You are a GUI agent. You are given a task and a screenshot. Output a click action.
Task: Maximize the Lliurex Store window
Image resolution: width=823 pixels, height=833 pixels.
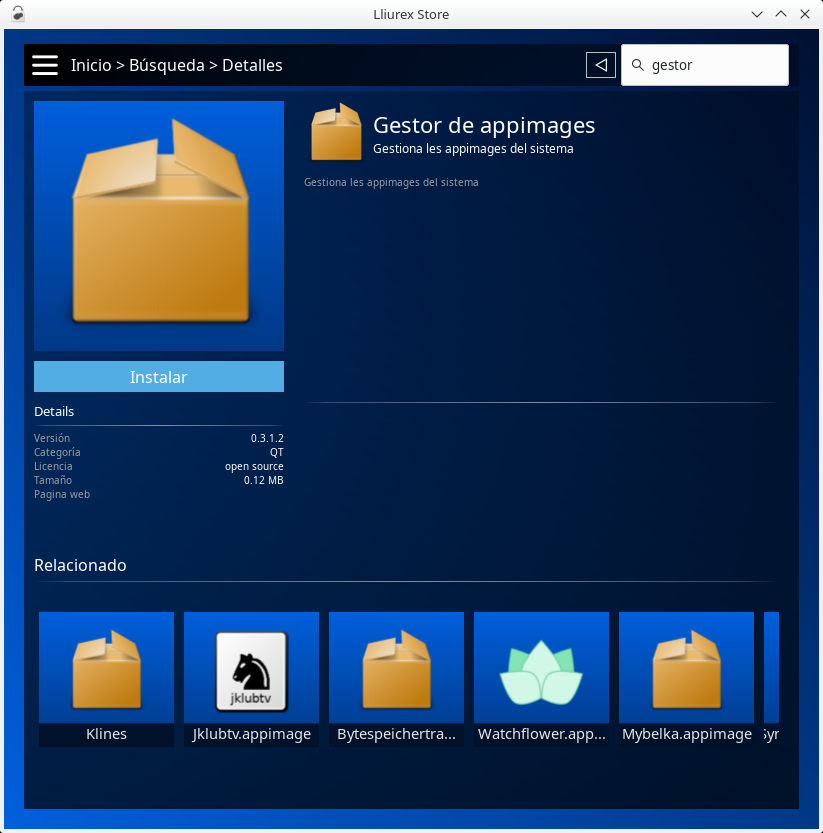[x=780, y=14]
